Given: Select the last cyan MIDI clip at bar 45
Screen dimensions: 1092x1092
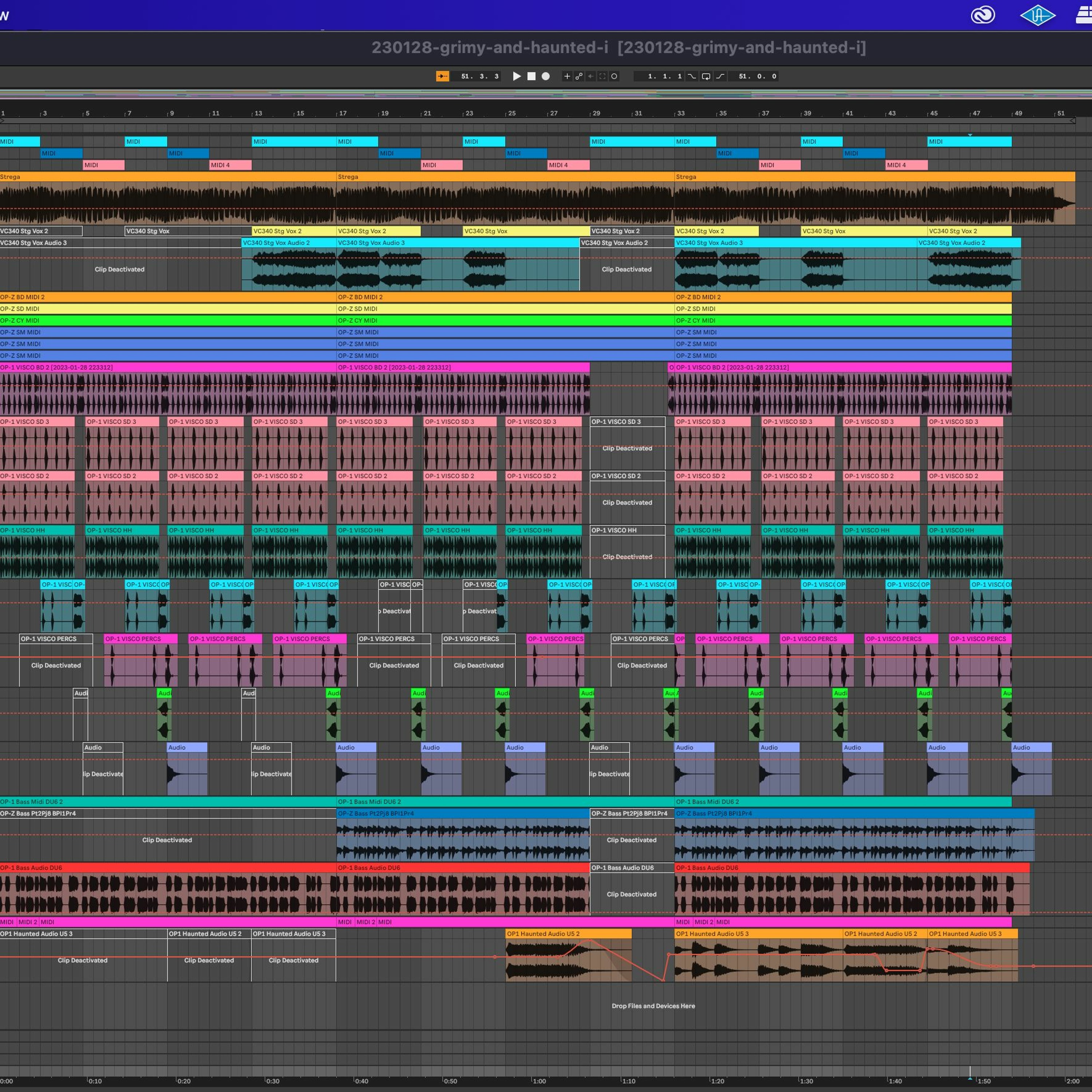Looking at the screenshot, I should pos(969,141).
